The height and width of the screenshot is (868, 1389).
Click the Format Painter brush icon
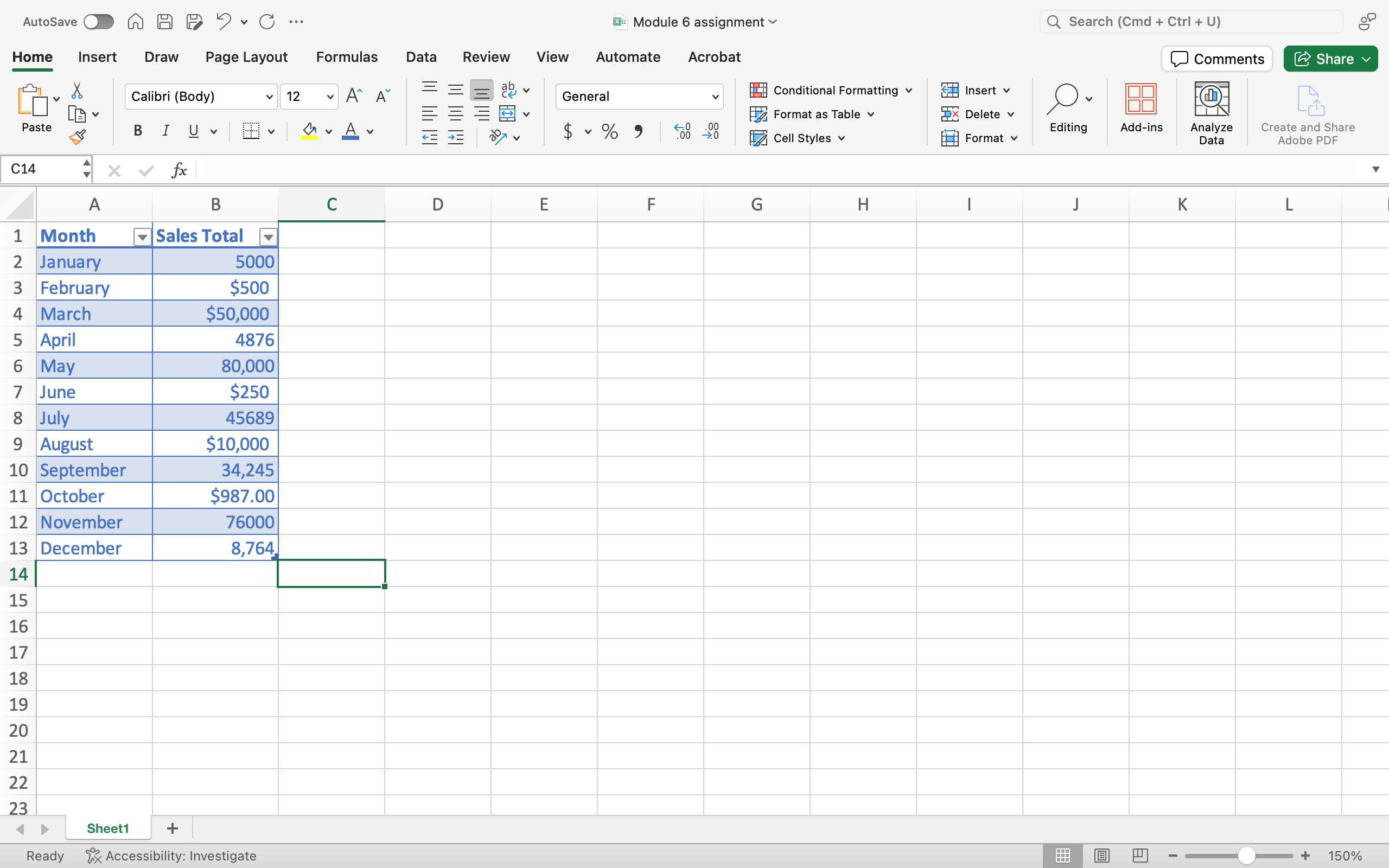77,137
